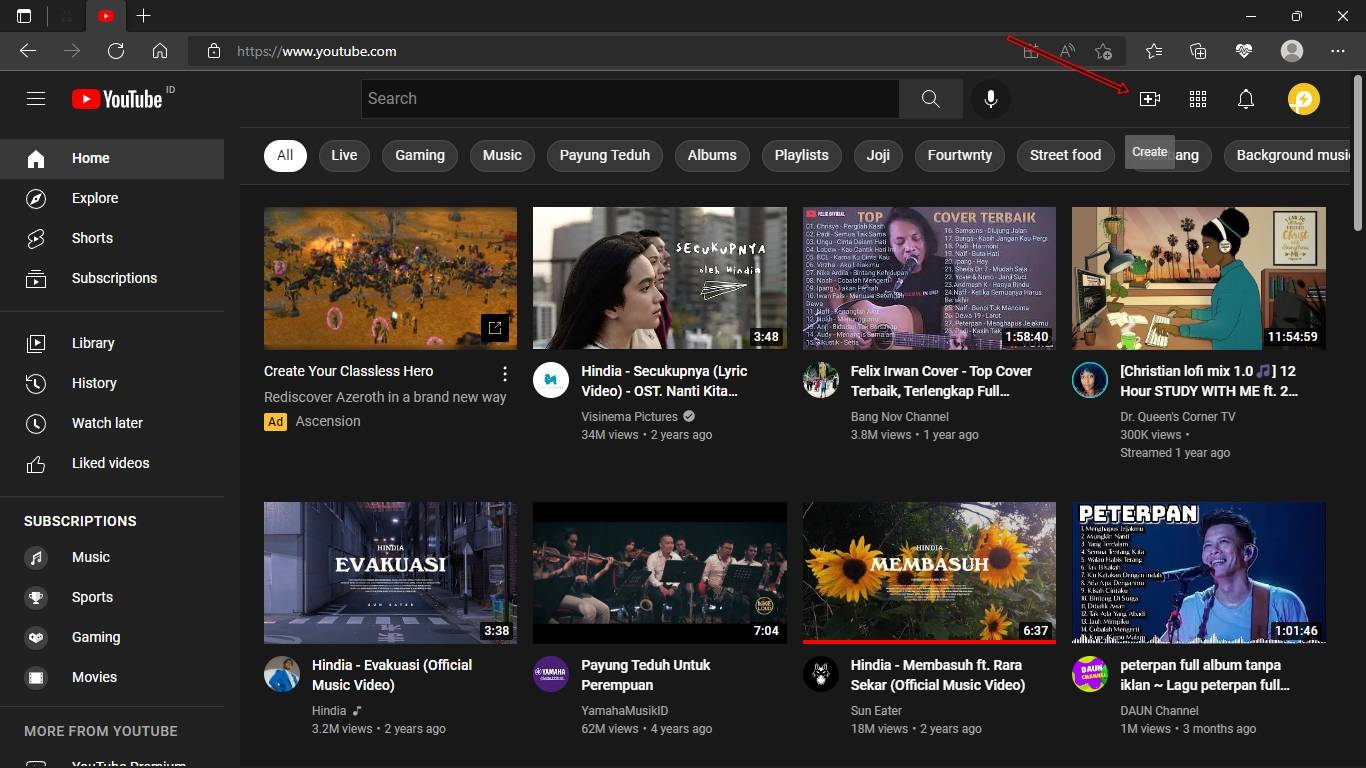Select the Albums filter chip
Screen dimensions: 1366x768
[712, 155]
